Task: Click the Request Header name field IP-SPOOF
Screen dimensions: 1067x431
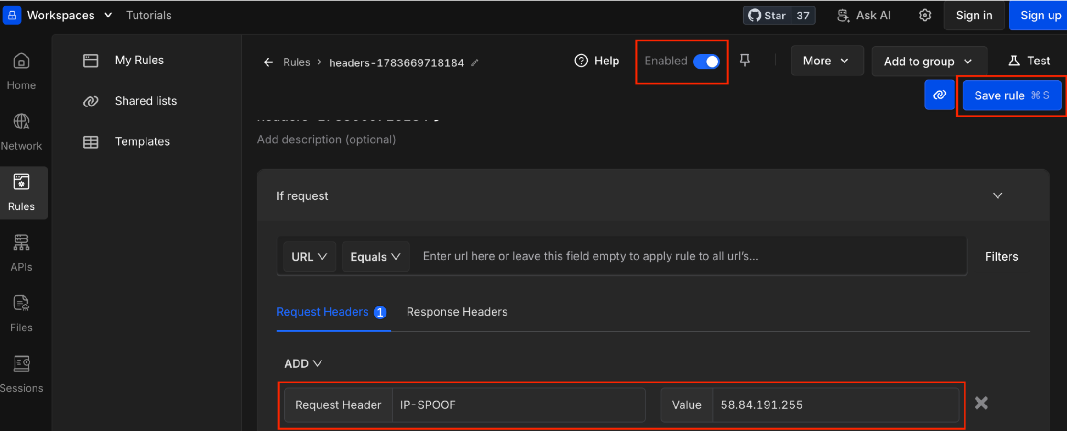Action: (519, 405)
